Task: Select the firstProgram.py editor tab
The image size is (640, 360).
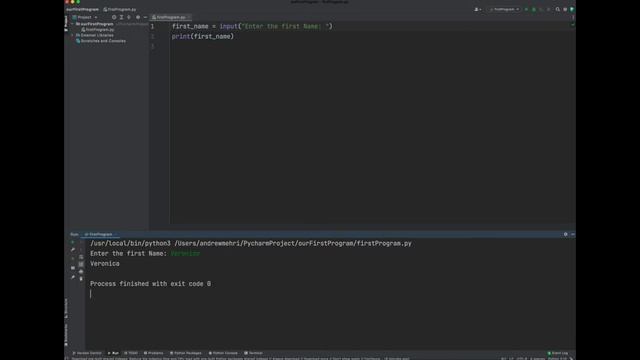Action: (x=171, y=17)
